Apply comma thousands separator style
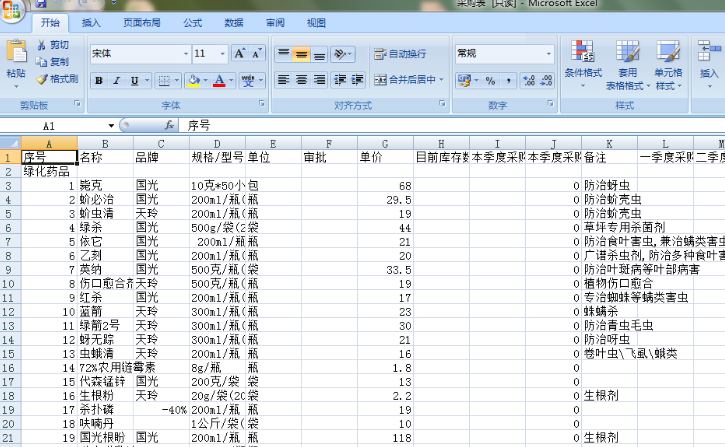Screen dimensions: 725x447 pos(508,80)
